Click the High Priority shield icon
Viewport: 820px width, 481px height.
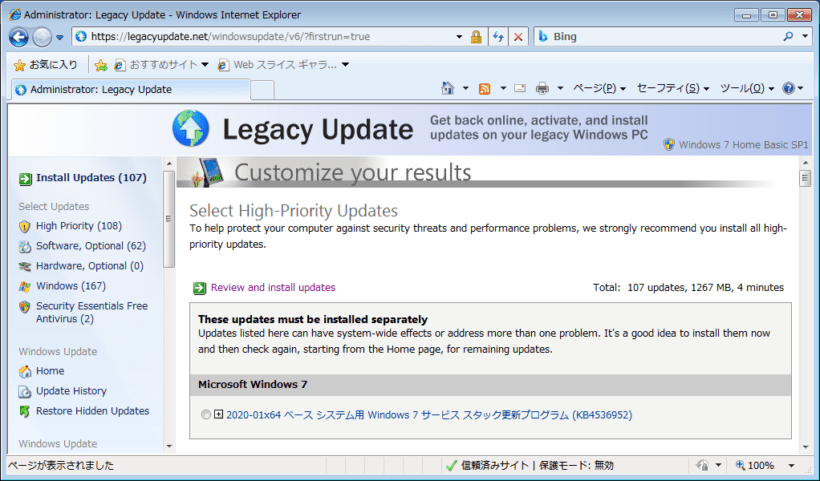25,226
